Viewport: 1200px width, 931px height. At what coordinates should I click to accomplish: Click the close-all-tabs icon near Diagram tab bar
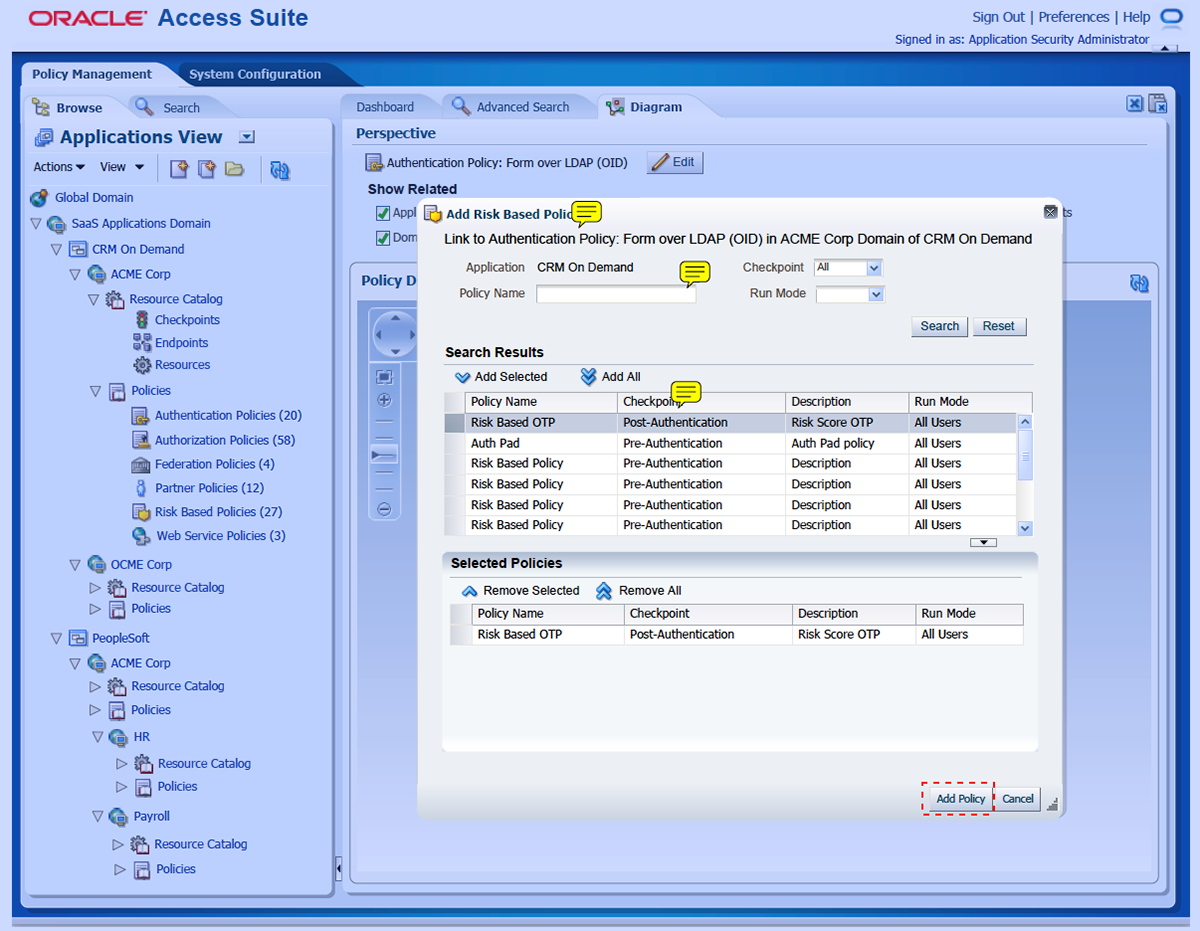(x=1157, y=104)
